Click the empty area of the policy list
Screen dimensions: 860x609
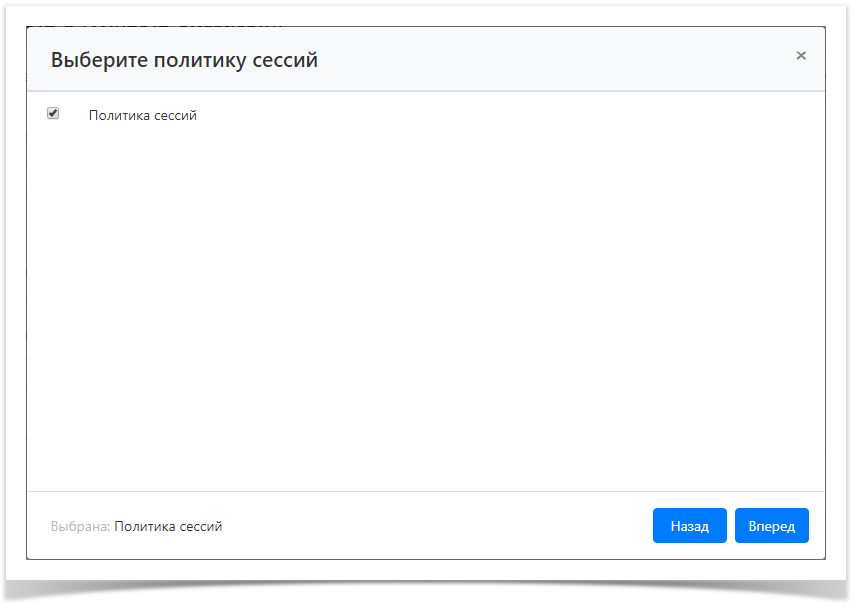click(425, 300)
